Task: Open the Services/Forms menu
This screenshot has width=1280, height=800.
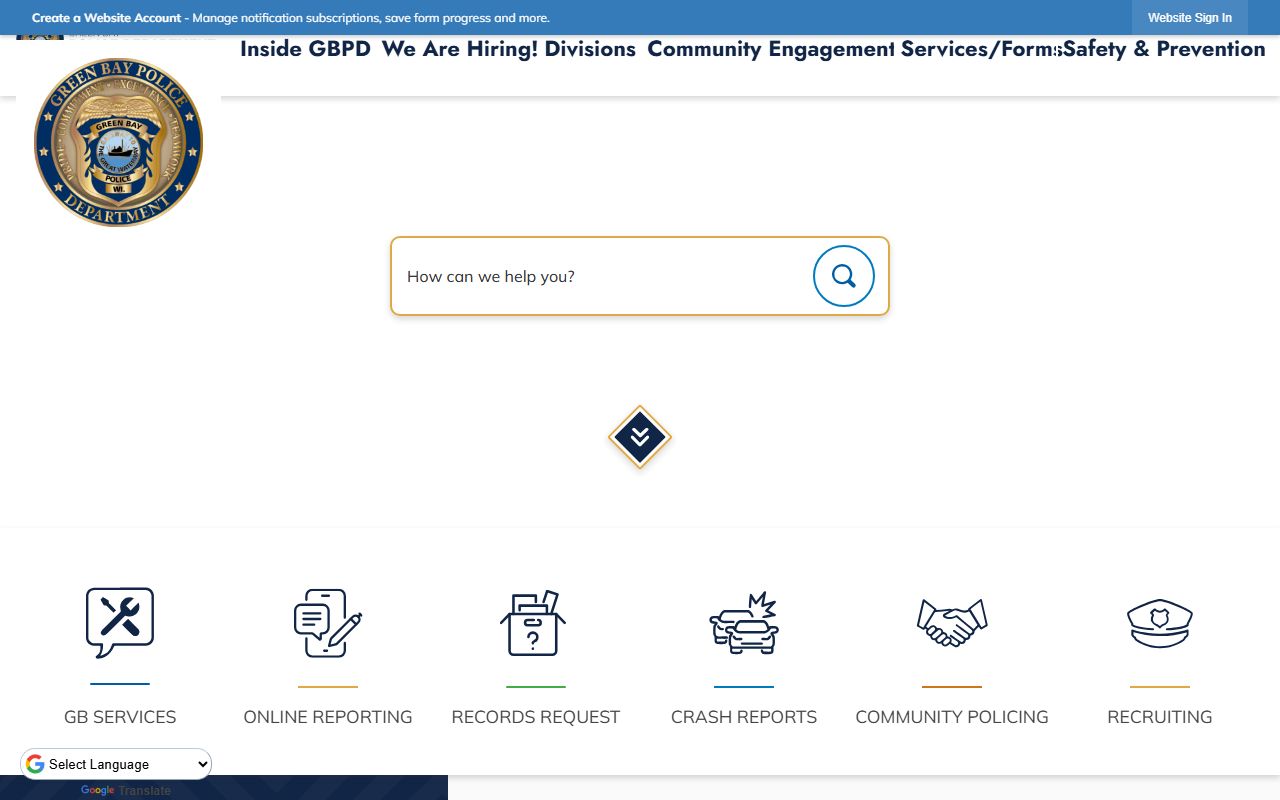Action: pyautogui.click(x=978, y=49)
